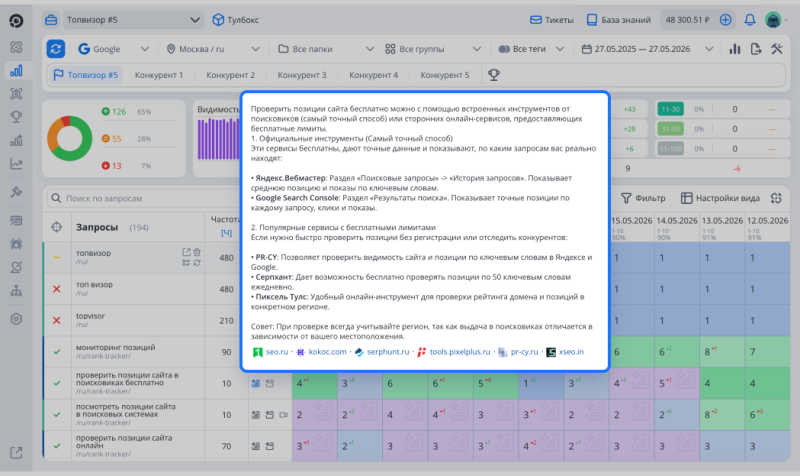The height and width of the screenshot is (476, 800).
Task: Open the chart view icon in the toolbar
Action: (735, 49)
